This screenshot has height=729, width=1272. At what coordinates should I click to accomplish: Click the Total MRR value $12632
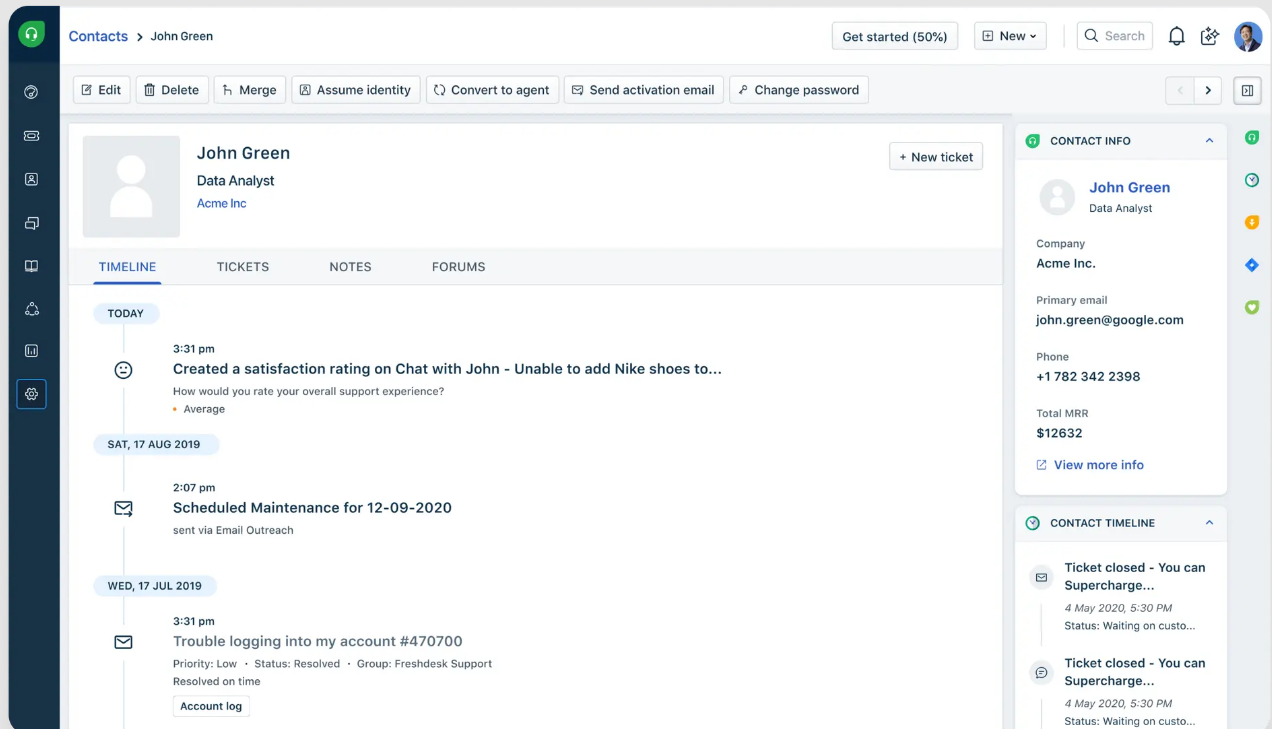click(x=1059, y=434)
